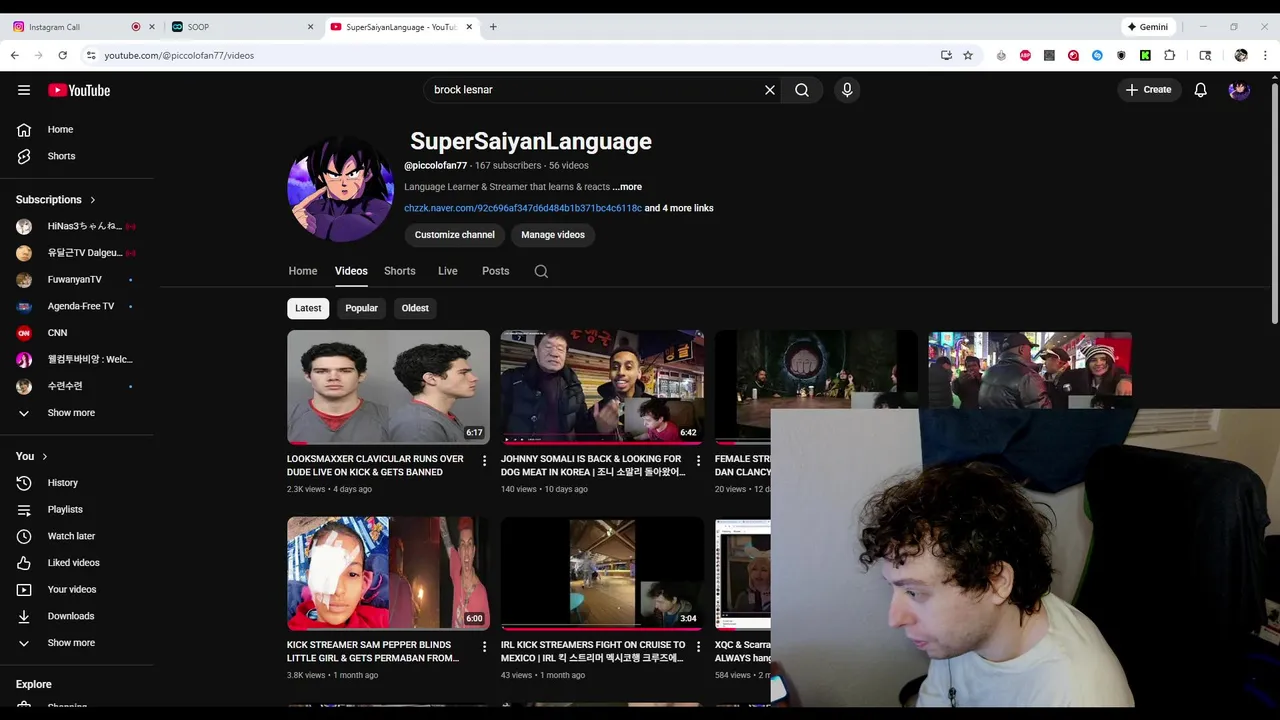Expand the Subscriptions section chevron
This screenshot has width=1280, height=720.
93,200
